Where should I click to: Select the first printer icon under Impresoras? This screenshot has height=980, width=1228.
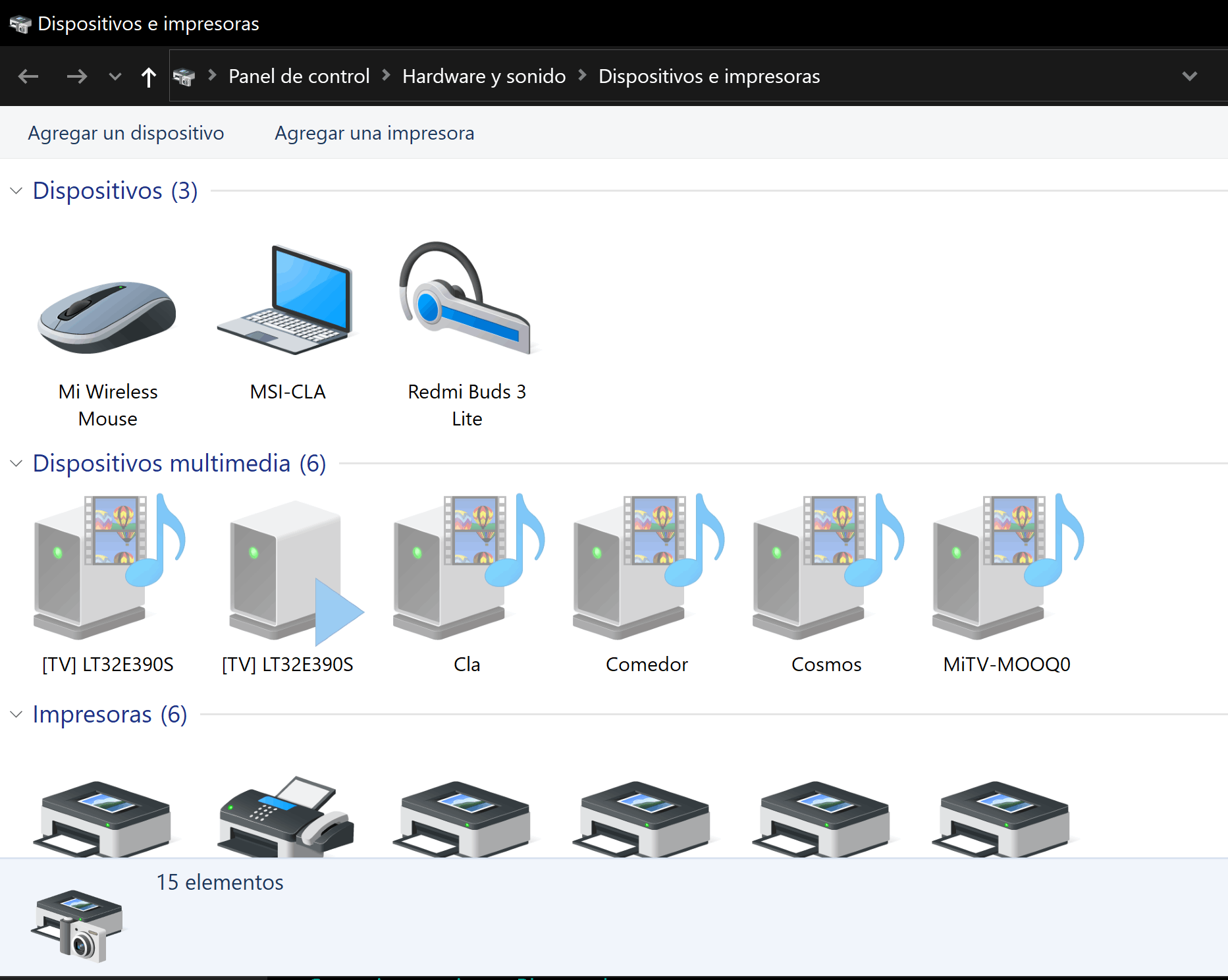(x=105, y=819)
